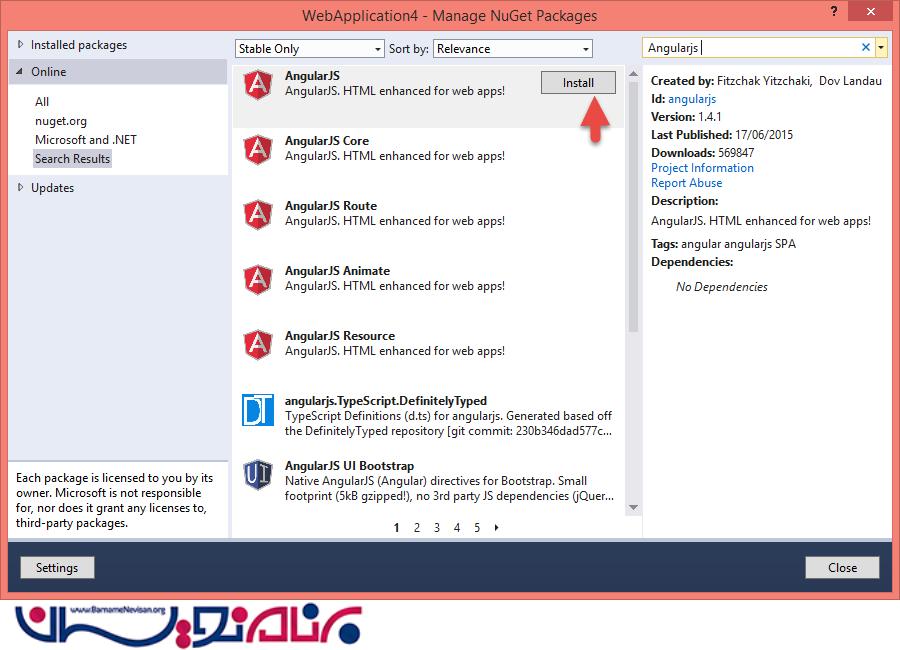Click the AngularJS Core package icon
Image resolution: width=900 pixels, height=650 pixels.
point(258,150)
